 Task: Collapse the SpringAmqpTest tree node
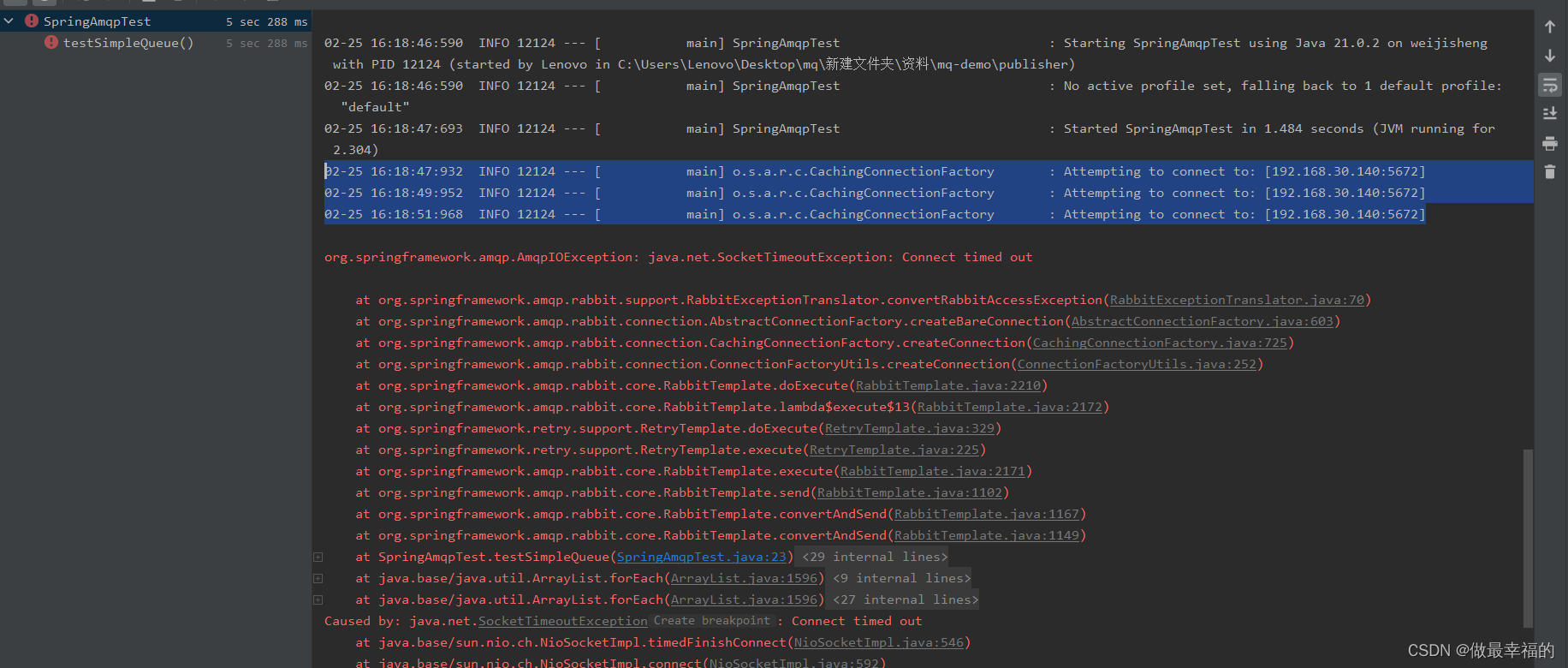point(9,21)
